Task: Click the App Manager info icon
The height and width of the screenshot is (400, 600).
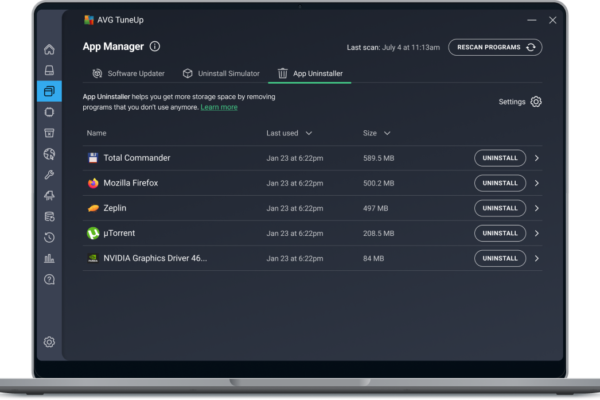Action: (154, 46)
